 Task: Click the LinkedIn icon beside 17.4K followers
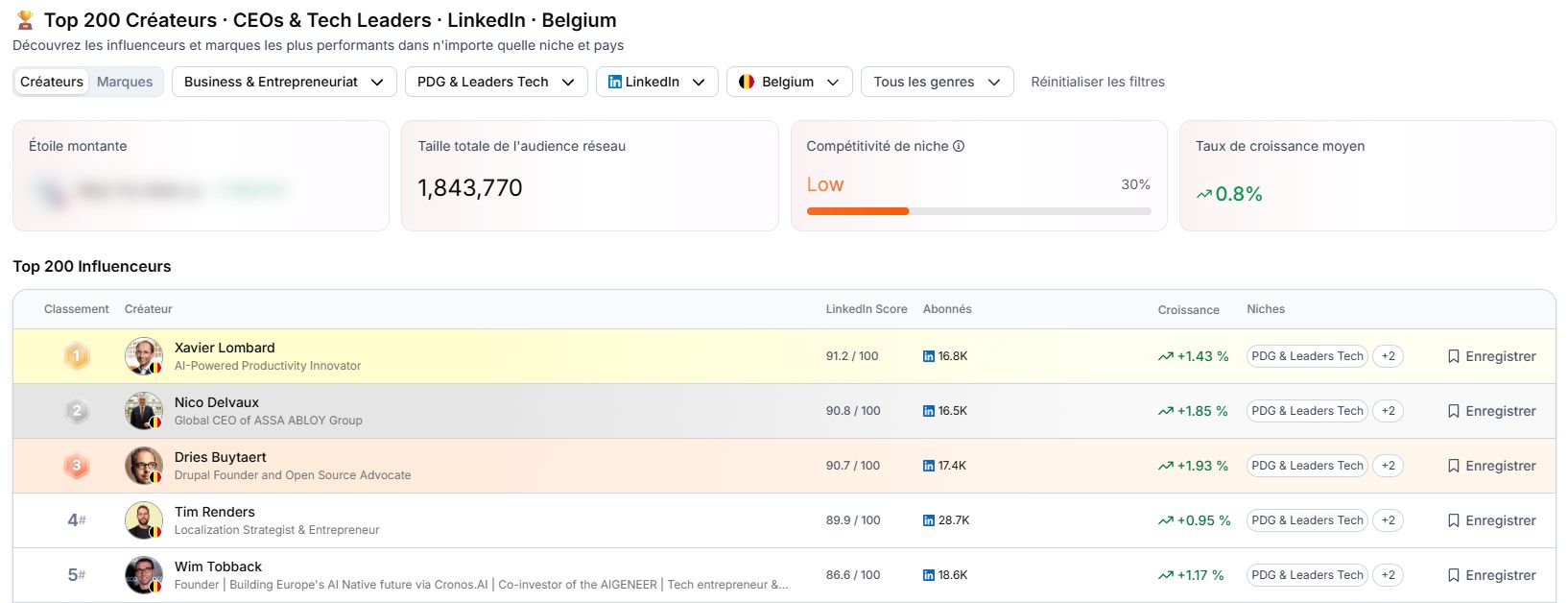[929, 466]
